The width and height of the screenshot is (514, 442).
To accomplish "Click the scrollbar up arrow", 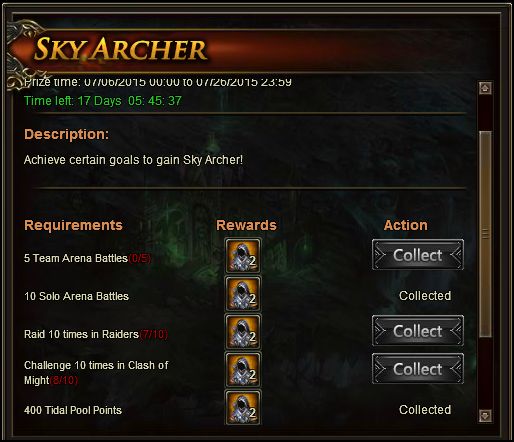I will coord(485,88).
